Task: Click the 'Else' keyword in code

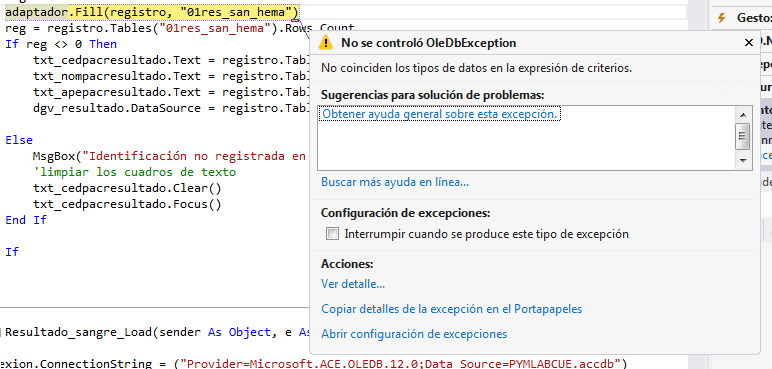Action: point(19,140)
